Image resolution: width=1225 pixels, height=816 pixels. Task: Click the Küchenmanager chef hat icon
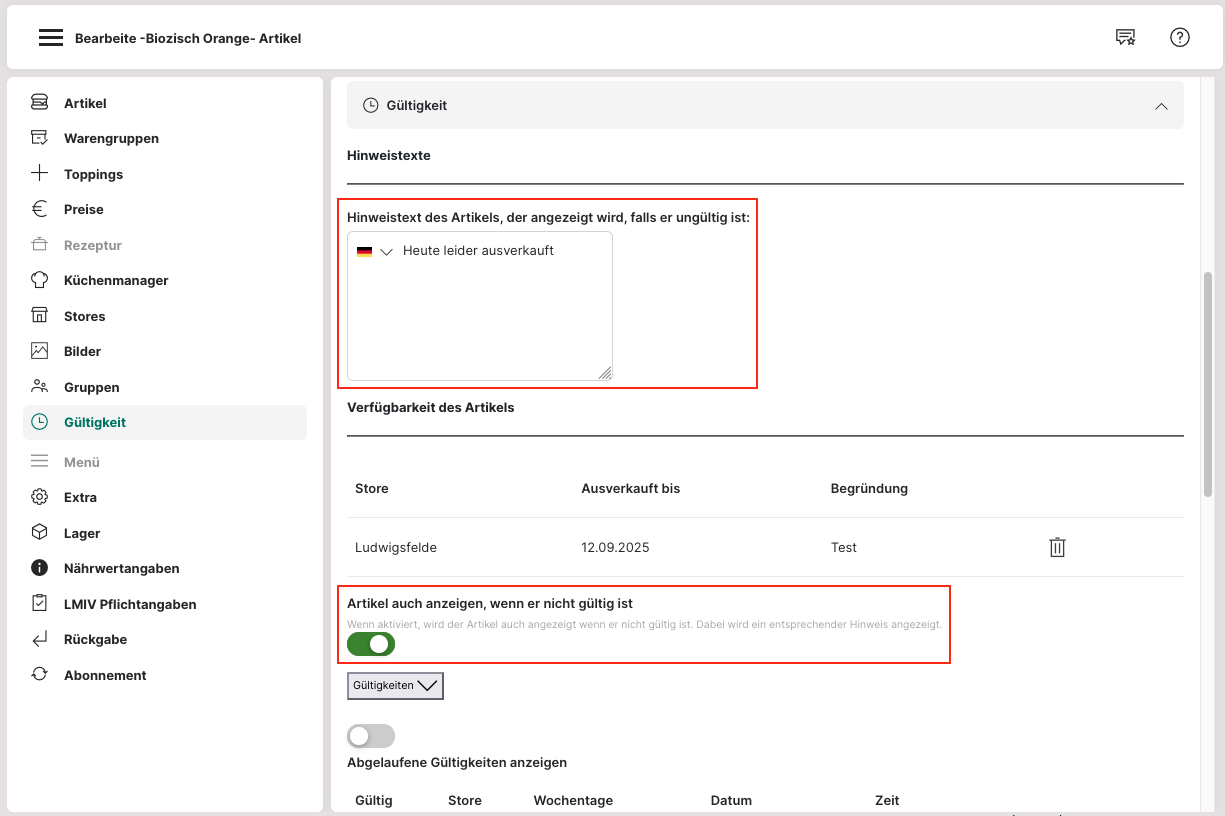pos(40,280)
